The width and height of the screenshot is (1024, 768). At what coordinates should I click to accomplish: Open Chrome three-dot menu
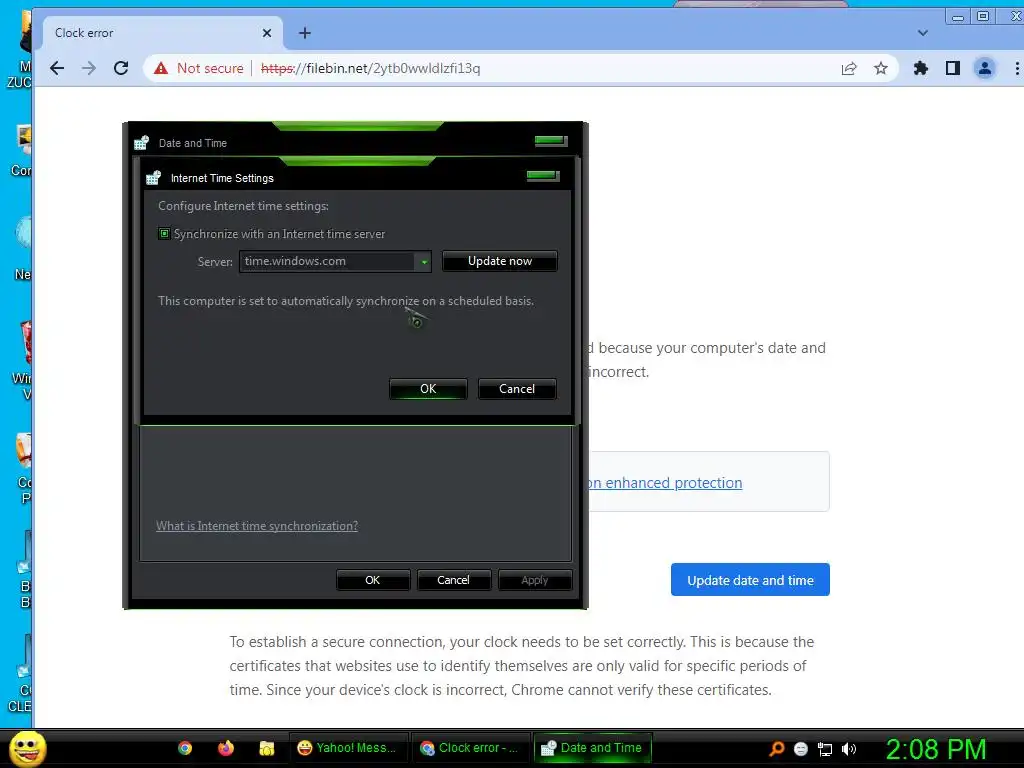point(1017,69)
